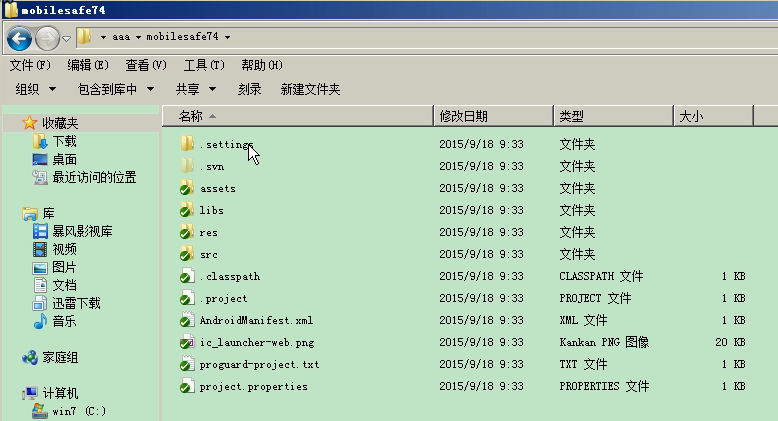
Task: Select the AndroidManifest.xml file icon
Action: point(187,320)
